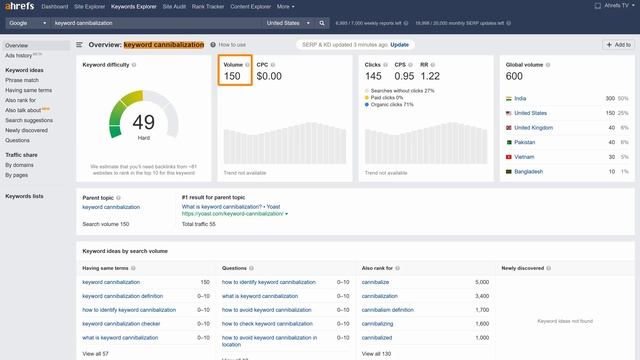Screen dimensions: 640x360
Task: Click info icon next to monthly SERP updates
Action: pos(509,23)
